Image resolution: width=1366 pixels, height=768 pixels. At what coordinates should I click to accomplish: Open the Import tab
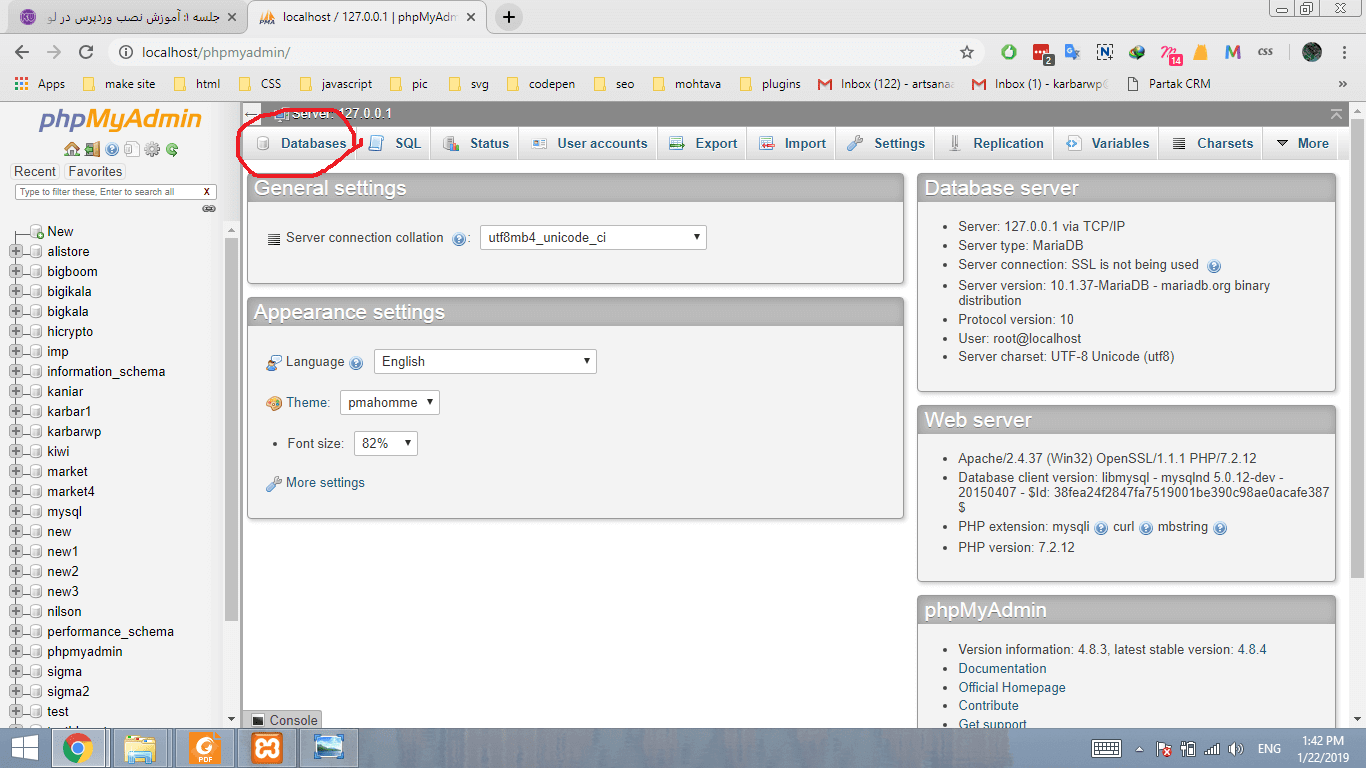[x=792, y=143]
